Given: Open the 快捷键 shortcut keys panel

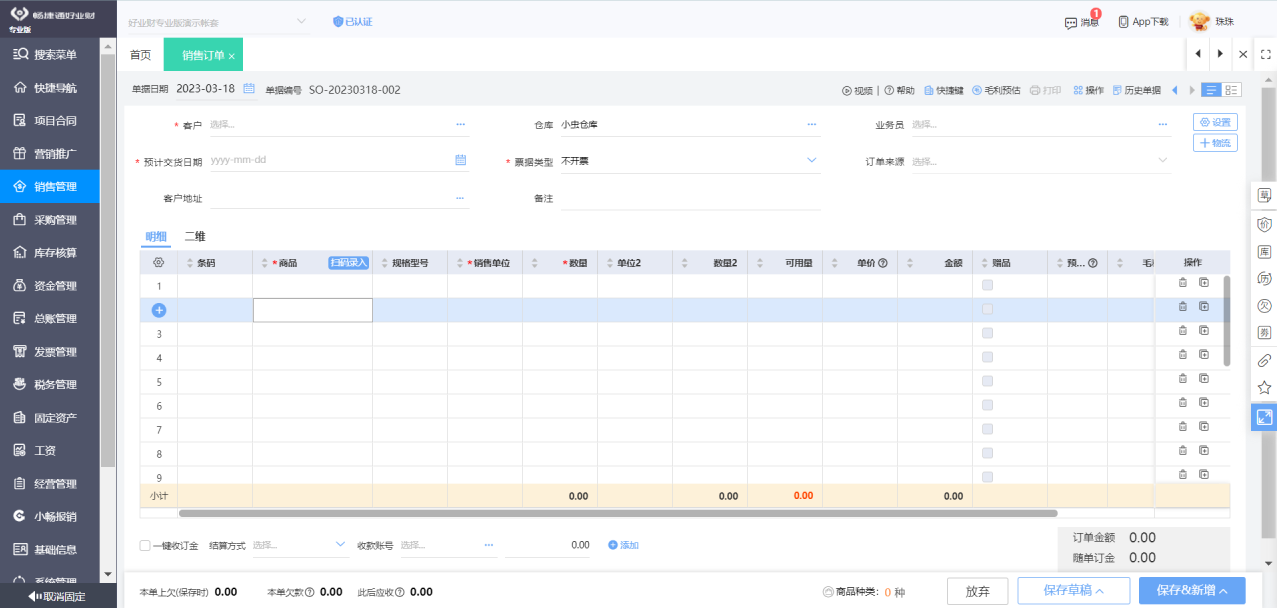Looking at the screenshot, I should coord(950,89).
